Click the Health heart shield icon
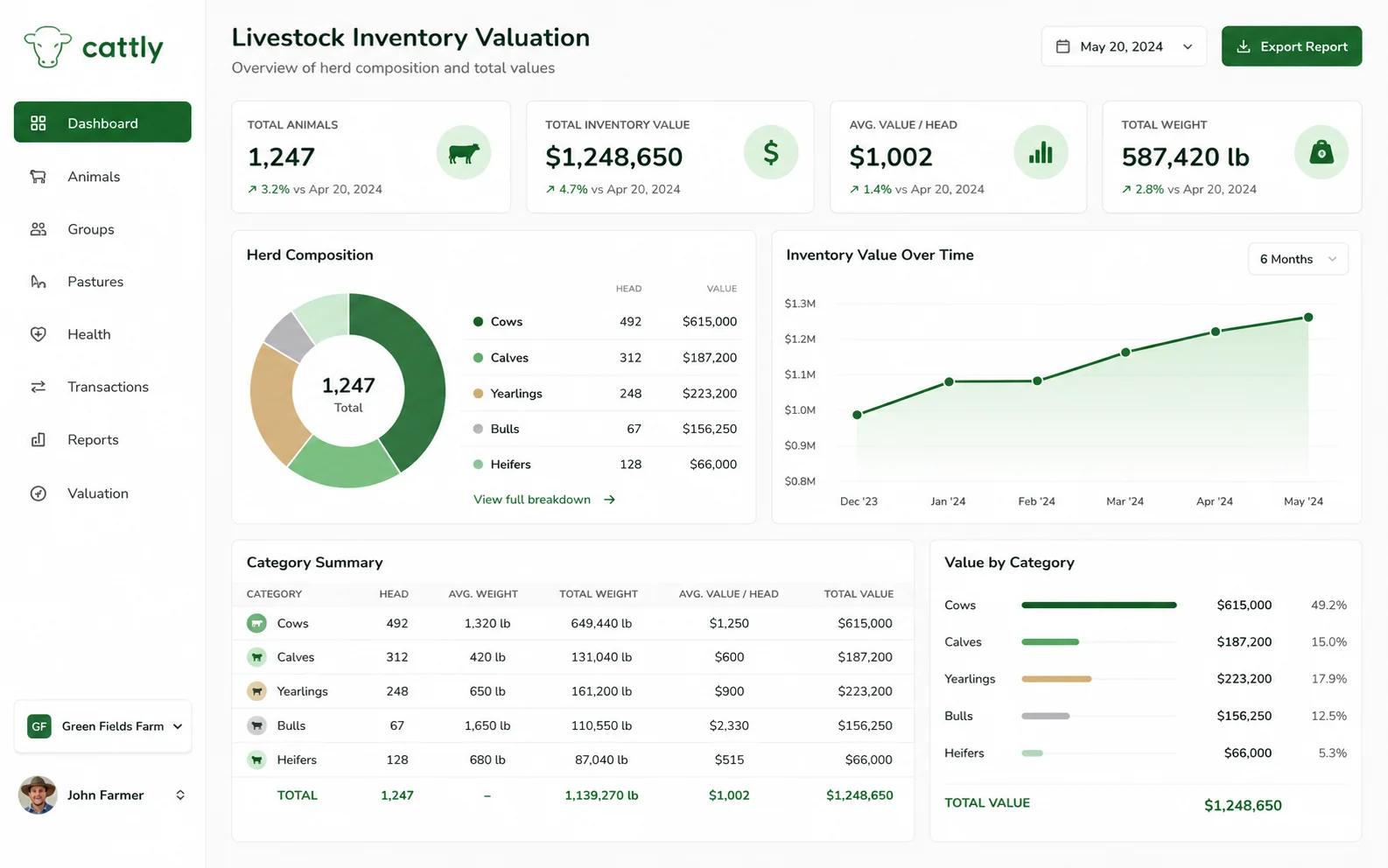This screenshot has width=1388, height=868. pyautogui.click(x=39, y=334)
